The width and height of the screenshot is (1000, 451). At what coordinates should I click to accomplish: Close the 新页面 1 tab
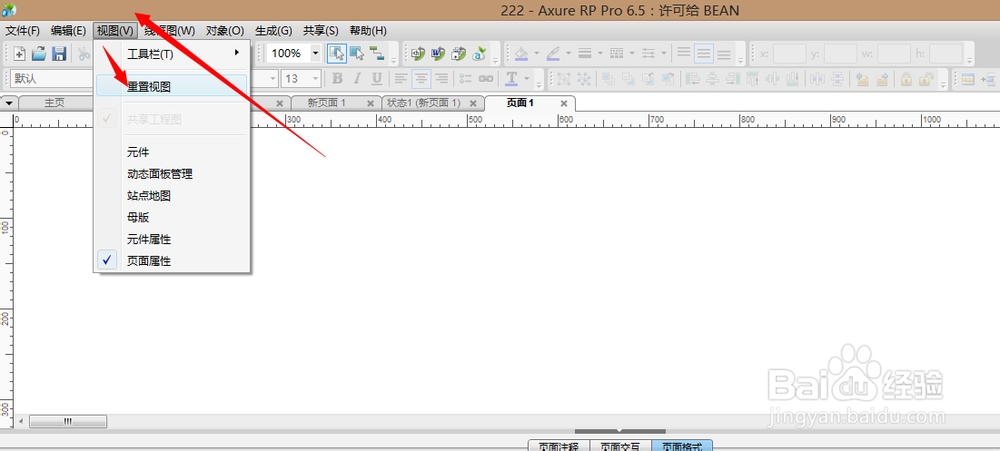click(371, 103)
